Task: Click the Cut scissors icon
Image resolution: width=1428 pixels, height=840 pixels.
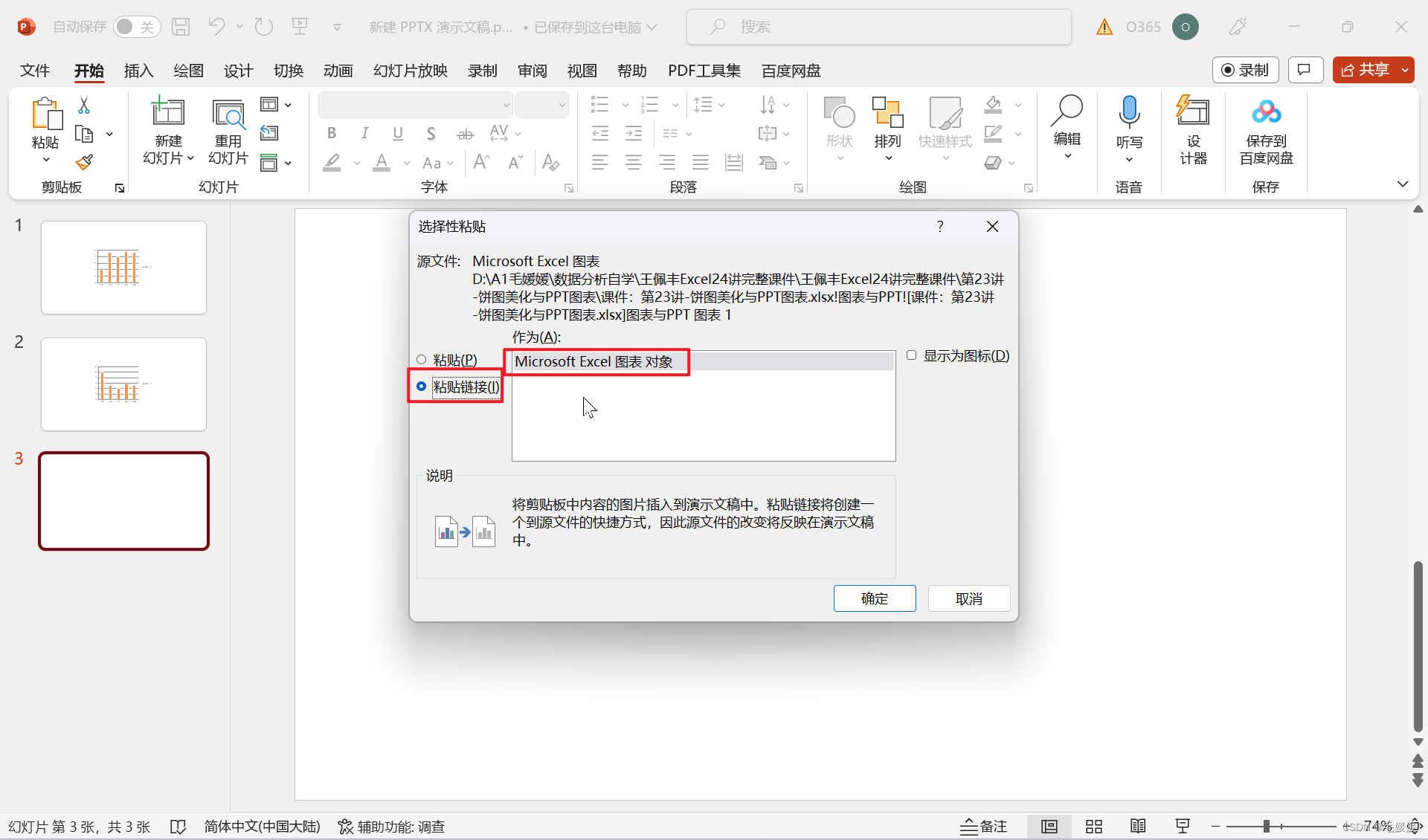Action: tap(84, 106)
